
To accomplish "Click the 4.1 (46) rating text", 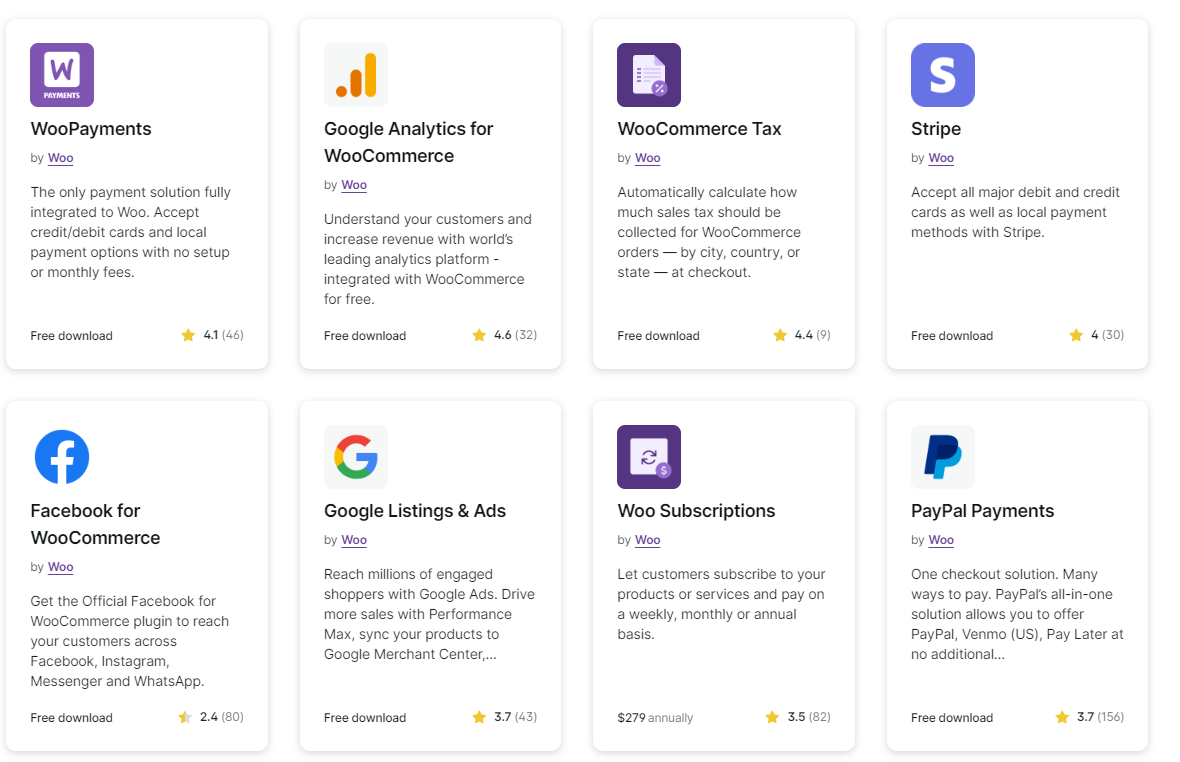I will pos(224,335).
